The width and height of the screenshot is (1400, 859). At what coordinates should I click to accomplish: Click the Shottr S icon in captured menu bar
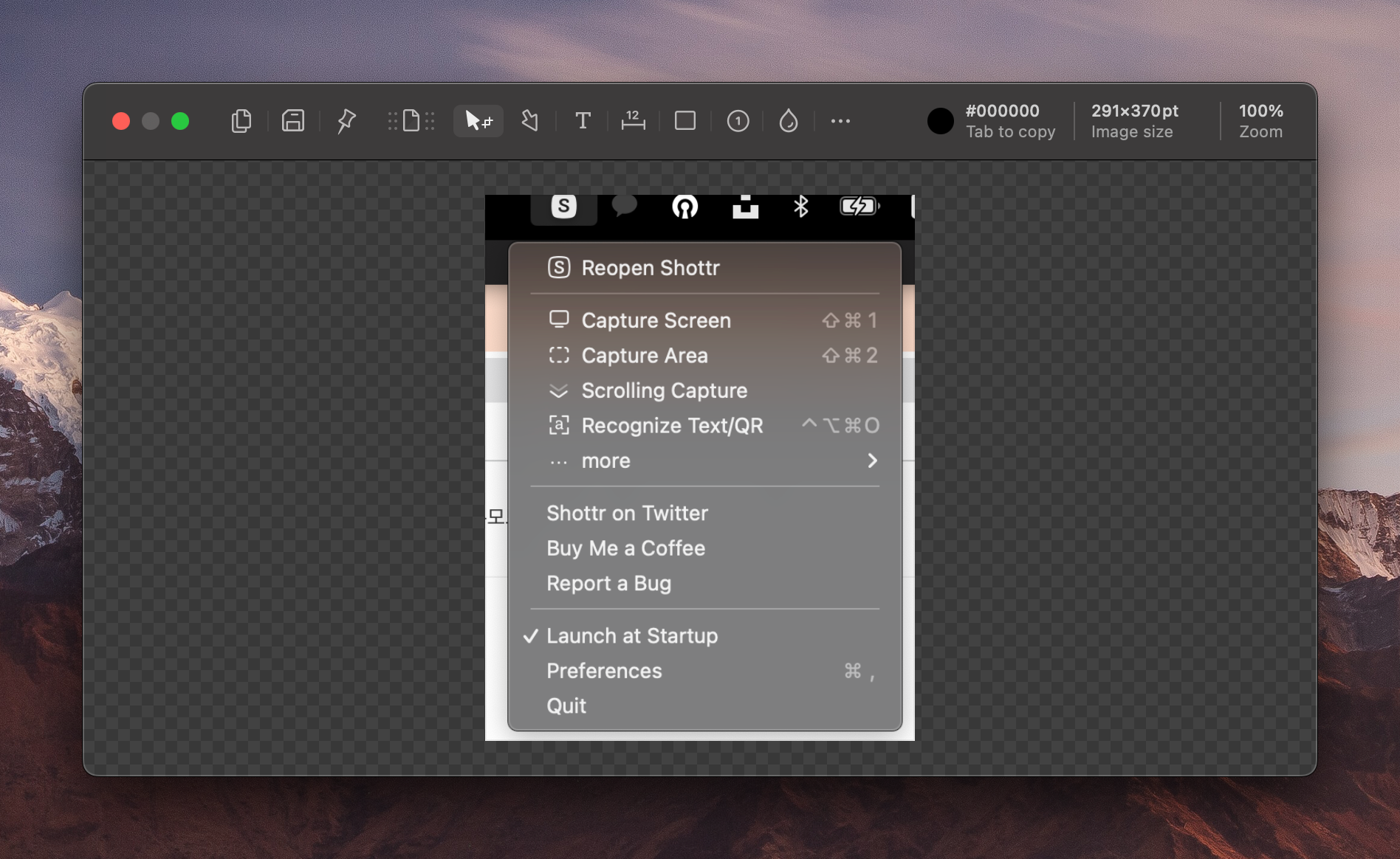coord(564,207)
